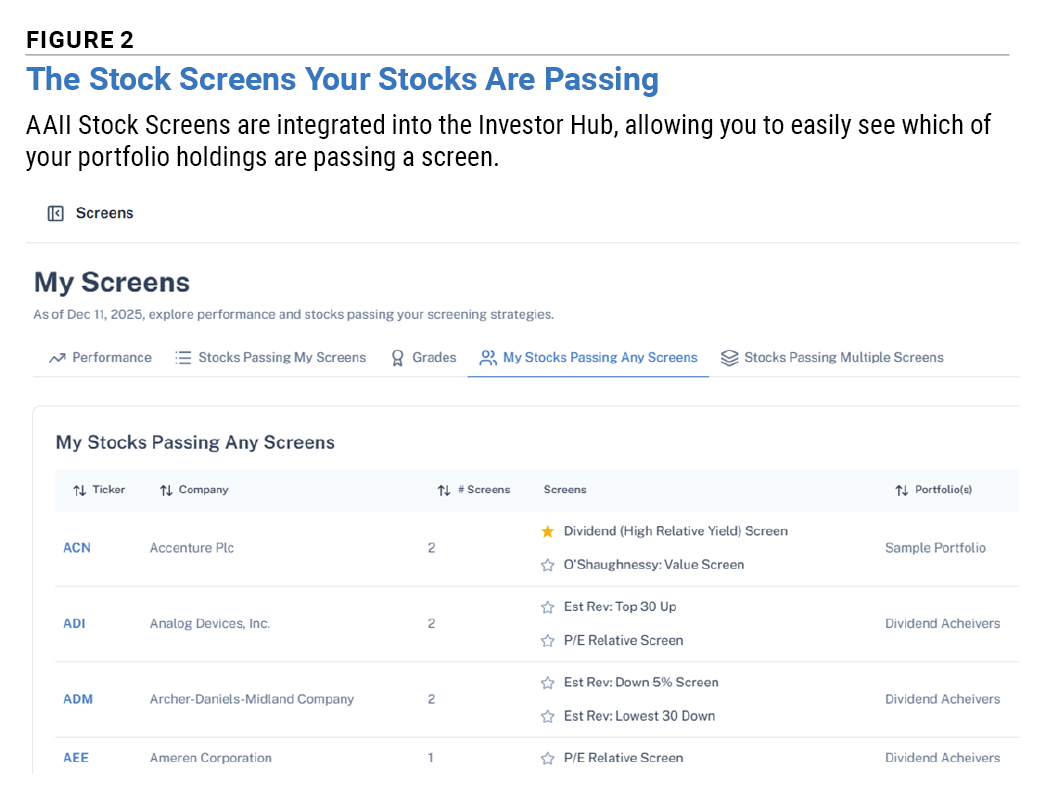This screenshot has height=792, width=1042.
Task: Click Est Rev: Down 5% Screen text
Action: click(x=641, y=682)
